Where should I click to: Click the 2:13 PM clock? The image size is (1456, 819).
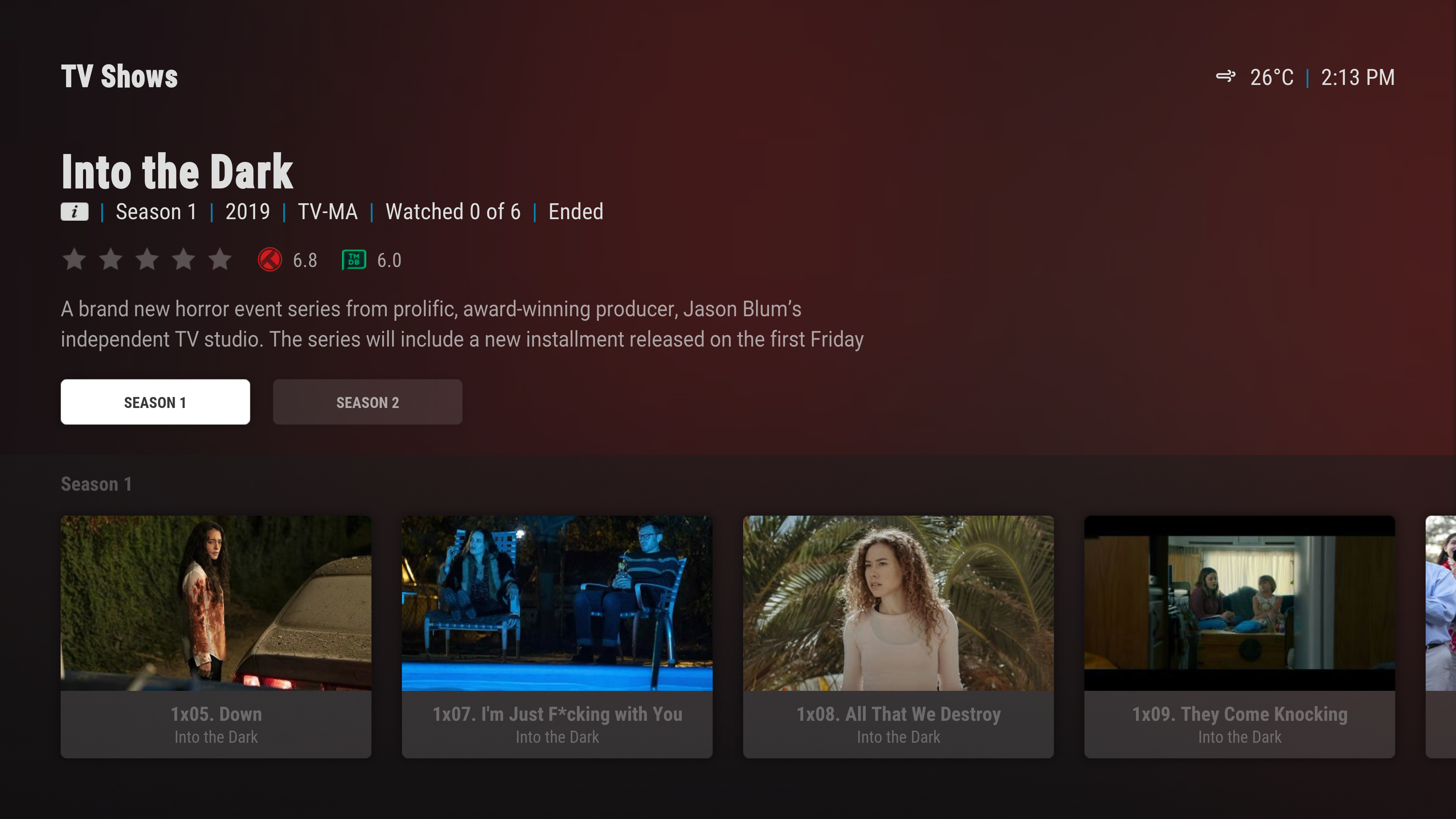click(1358, 77)
